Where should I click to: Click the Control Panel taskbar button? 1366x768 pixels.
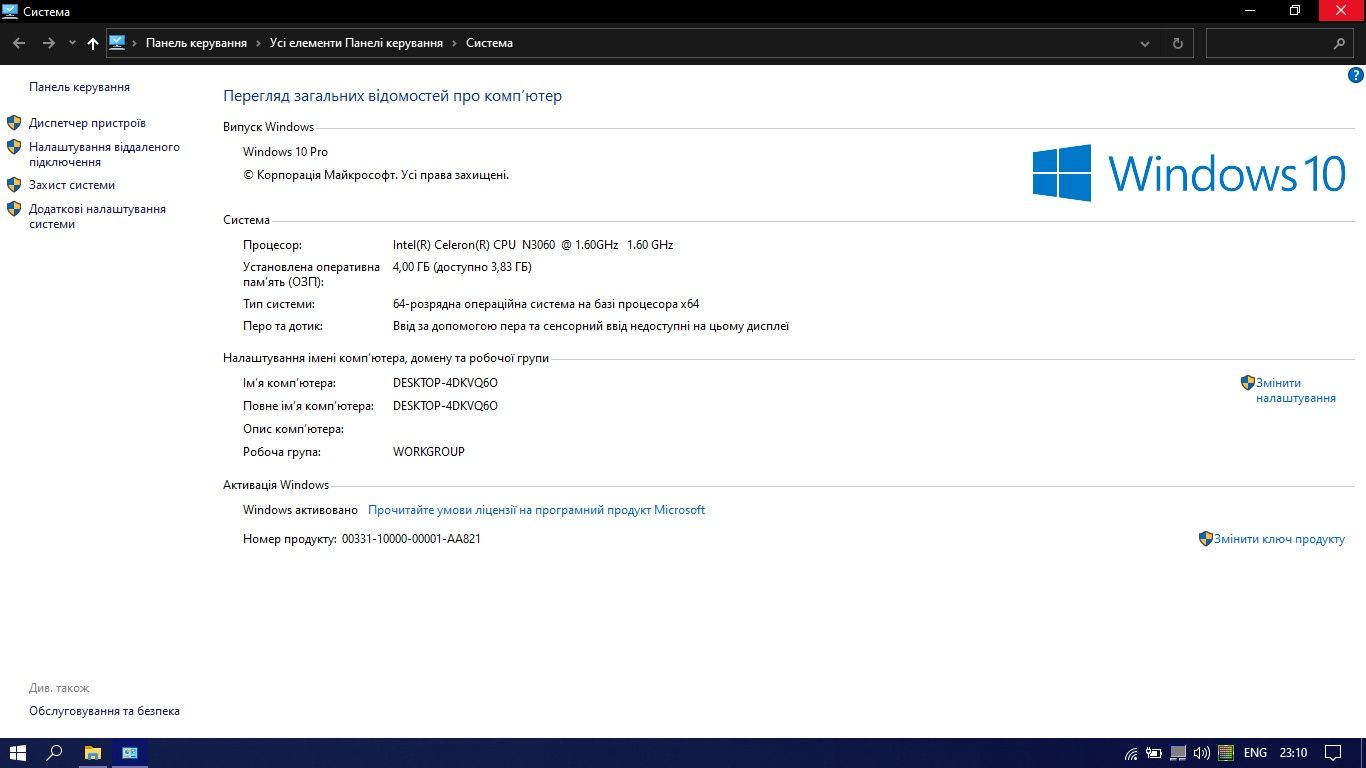[130, 753]
